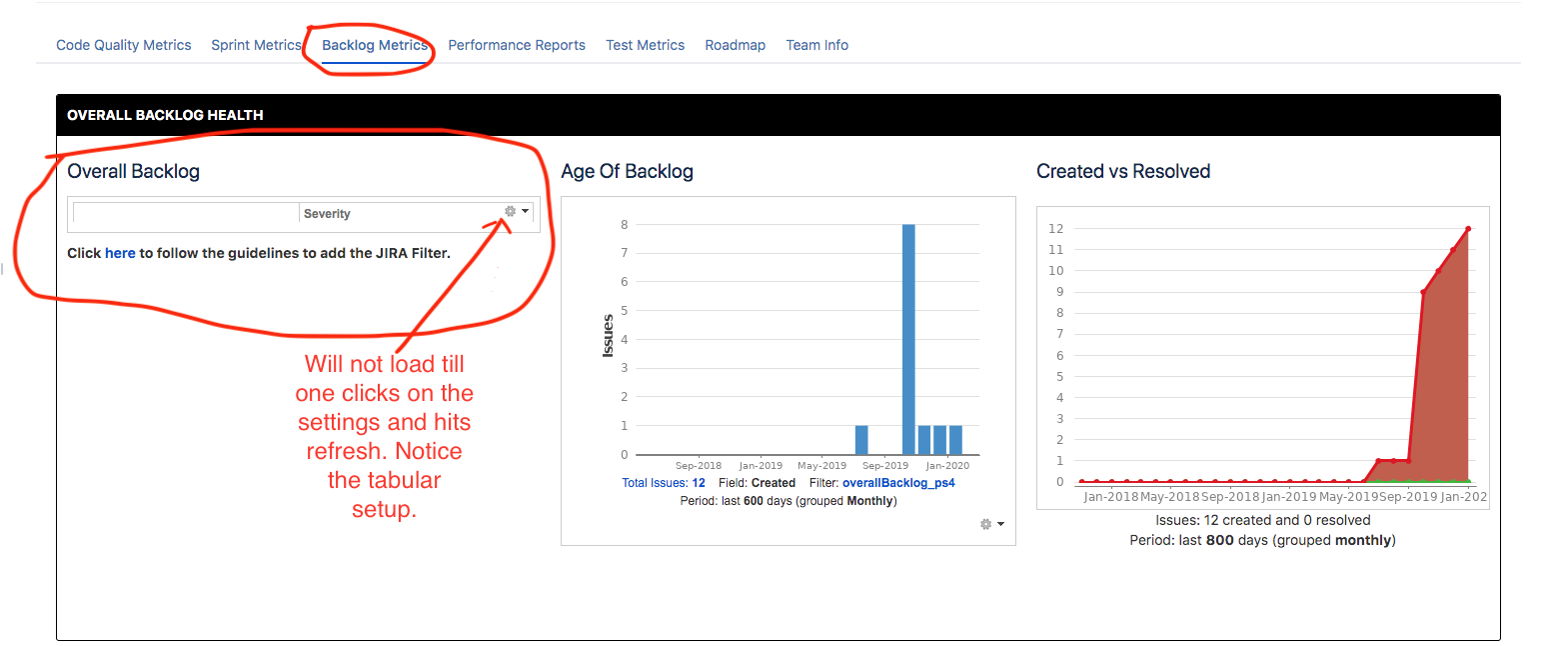The height and width of the screenshot is (646, 1568).
Task: Open the Performance Reports tab
Action: tap(517, 45)
